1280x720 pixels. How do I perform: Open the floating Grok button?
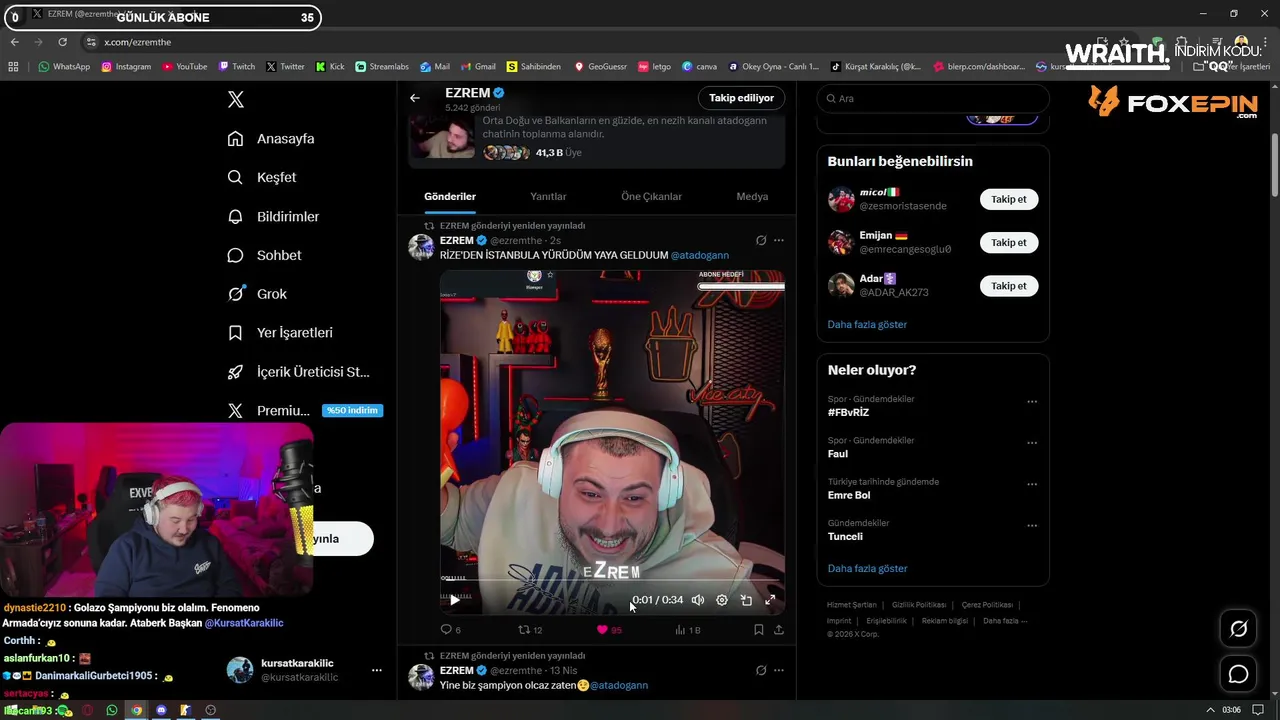click(1238, 629)
